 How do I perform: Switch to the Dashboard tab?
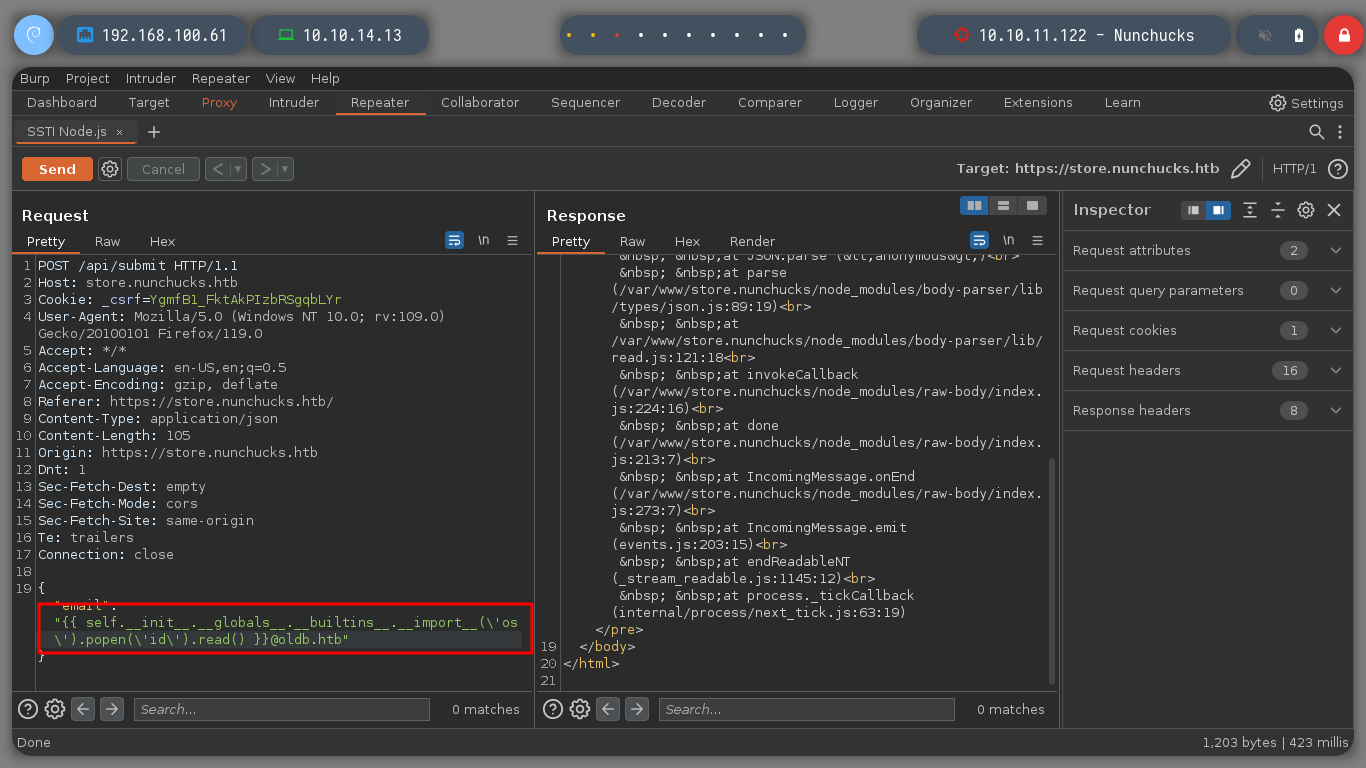[62, 102]
